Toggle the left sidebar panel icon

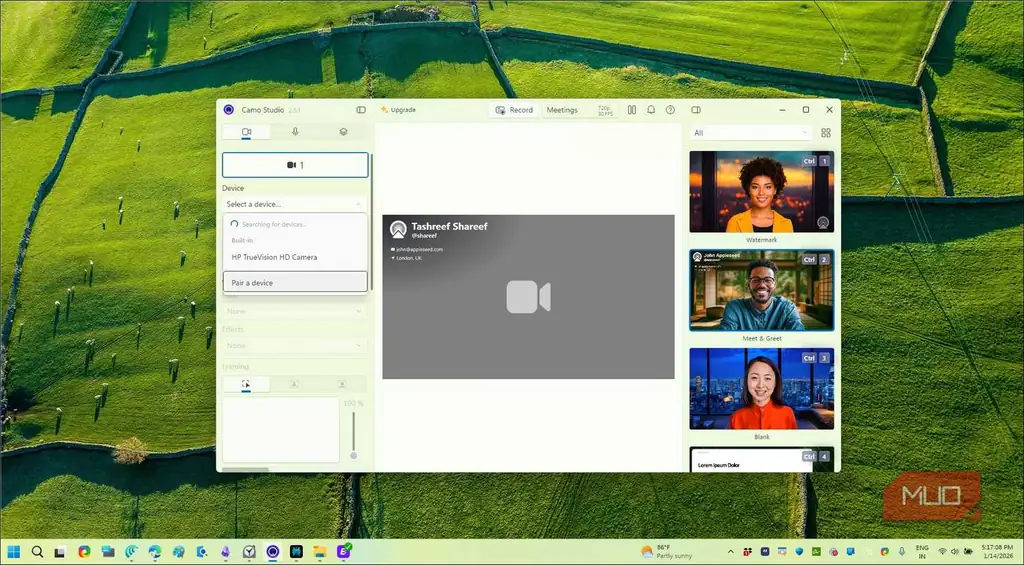tap(360, 110)
